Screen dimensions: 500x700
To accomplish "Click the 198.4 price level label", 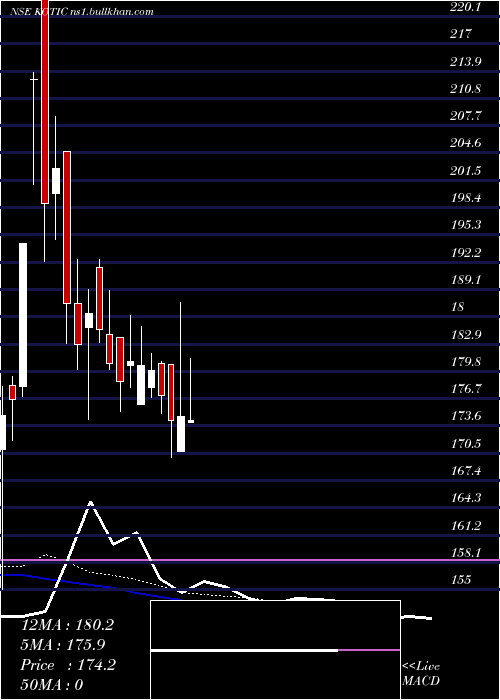I will pos(465,197).
